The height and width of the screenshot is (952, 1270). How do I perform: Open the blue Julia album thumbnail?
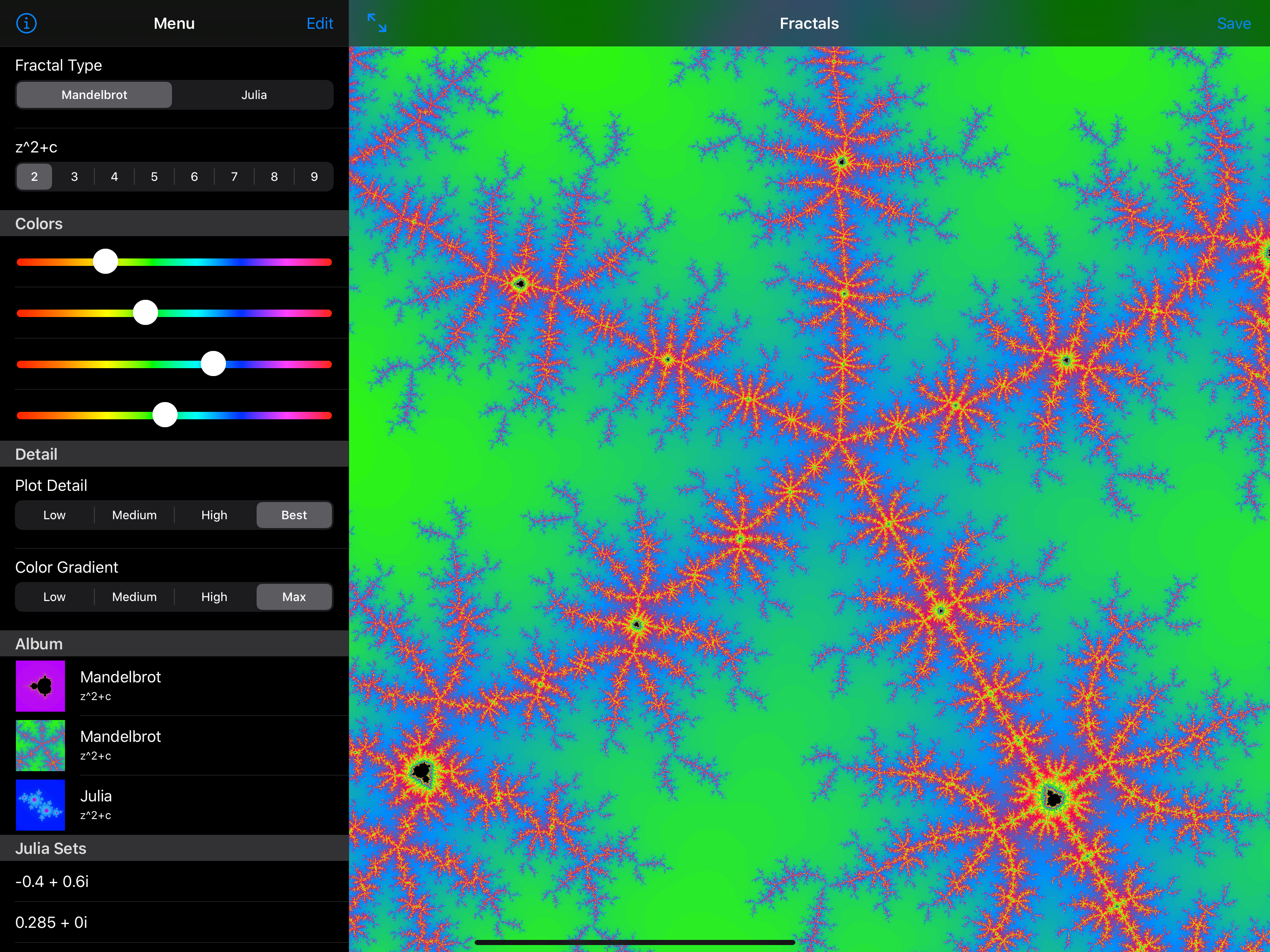(40, 805)
